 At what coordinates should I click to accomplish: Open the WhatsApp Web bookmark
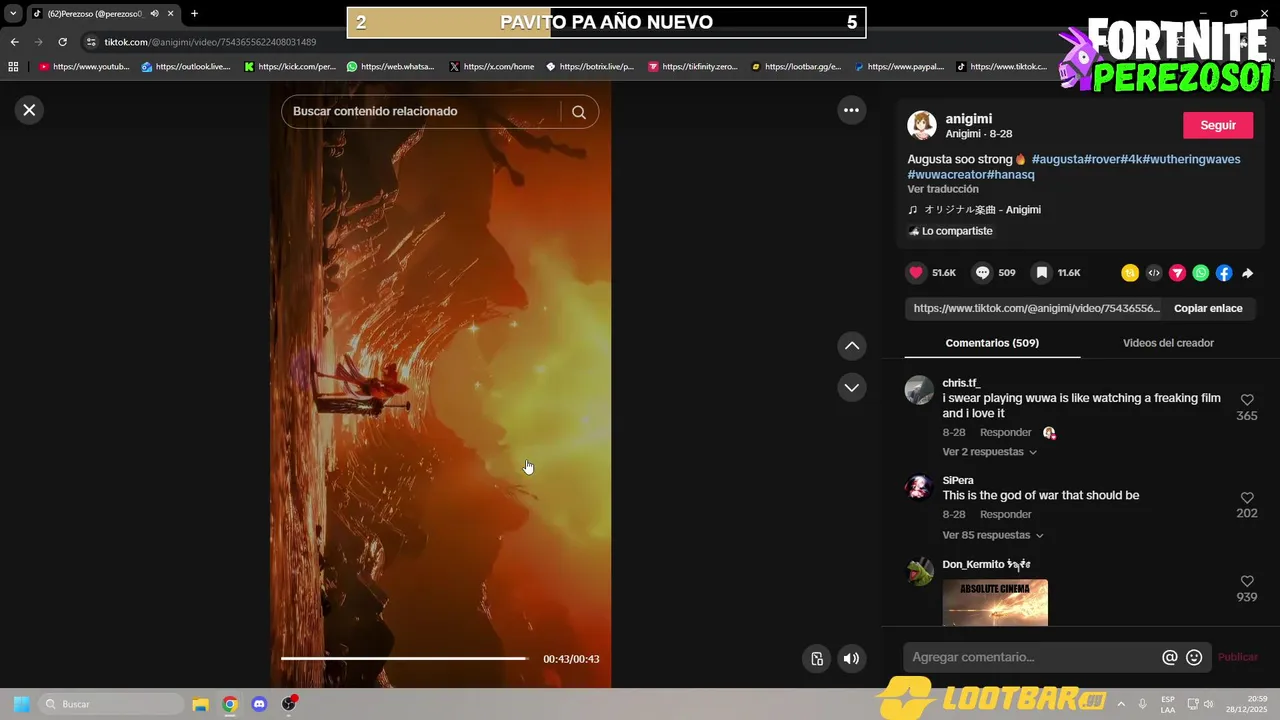(x=391, y=67)
